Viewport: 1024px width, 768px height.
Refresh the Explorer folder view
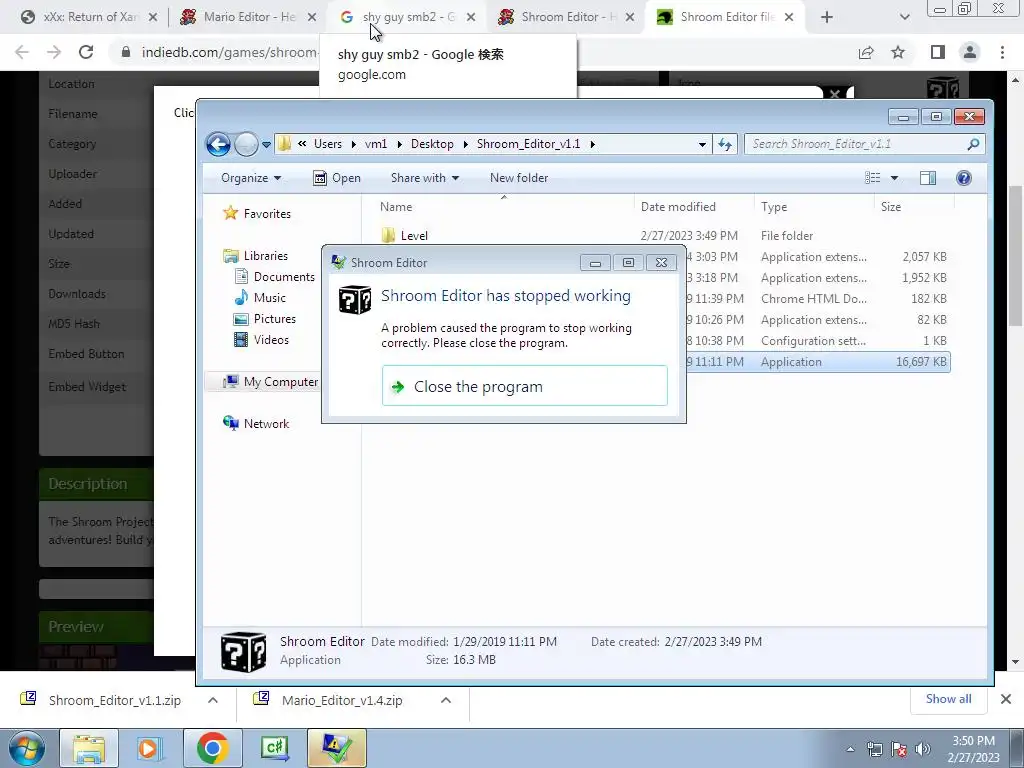coord(725,144)
